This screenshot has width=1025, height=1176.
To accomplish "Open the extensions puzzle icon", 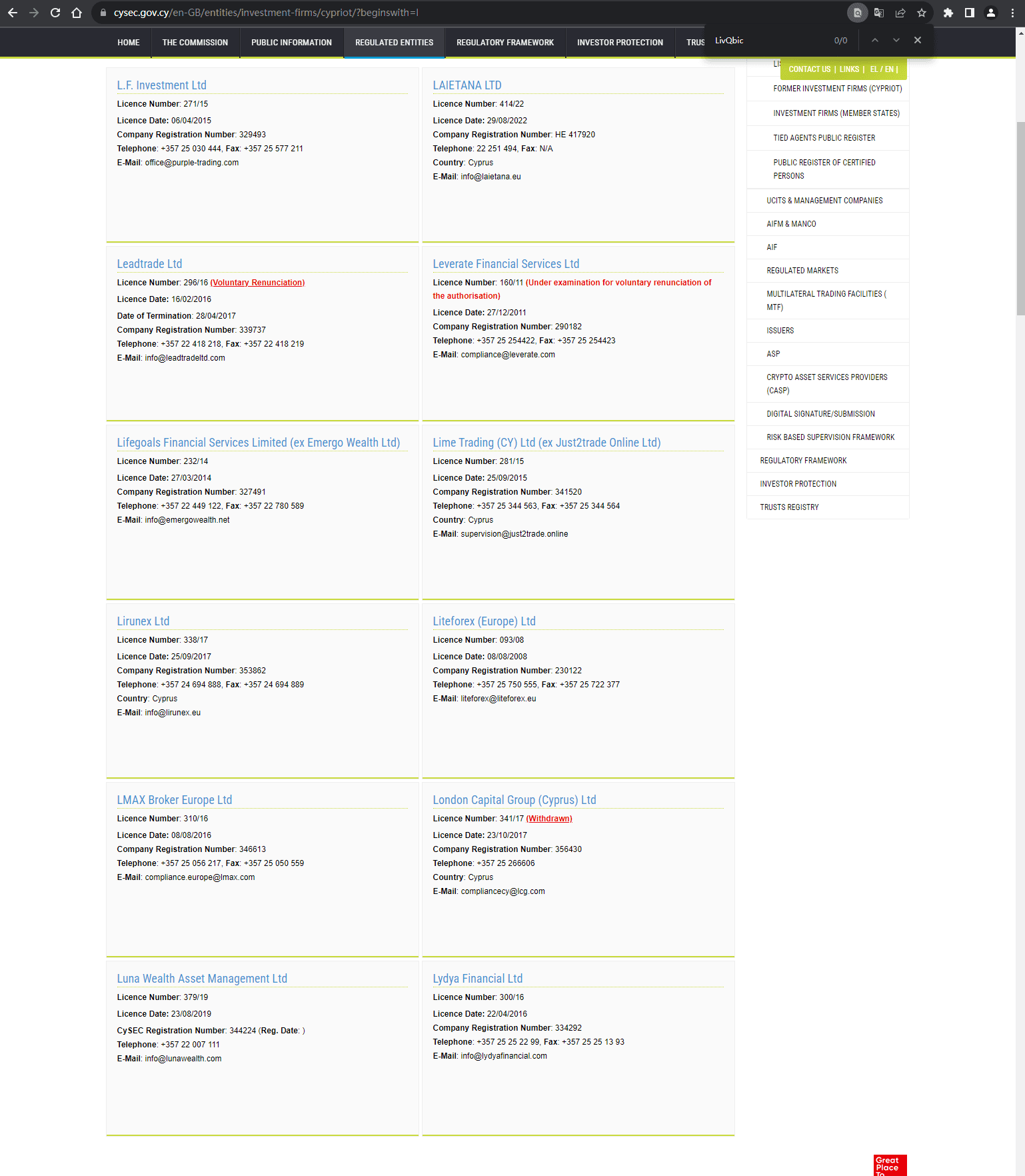I will pos(948,13).
